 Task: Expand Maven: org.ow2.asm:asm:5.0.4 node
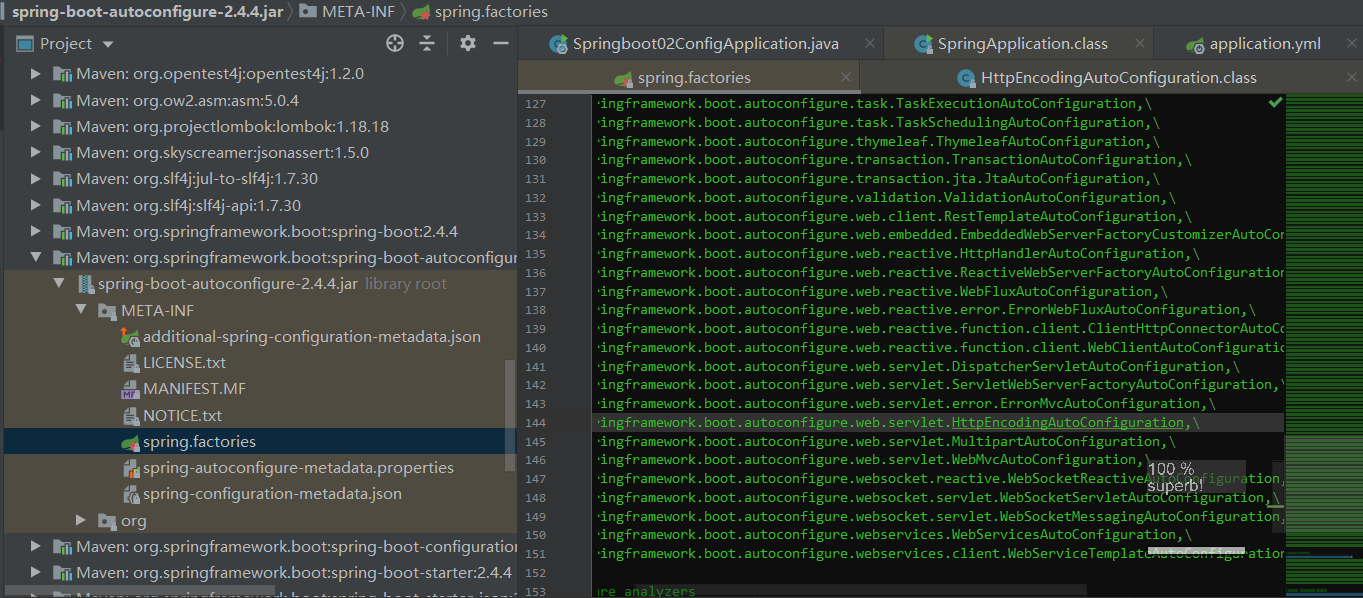click(37, 100)
